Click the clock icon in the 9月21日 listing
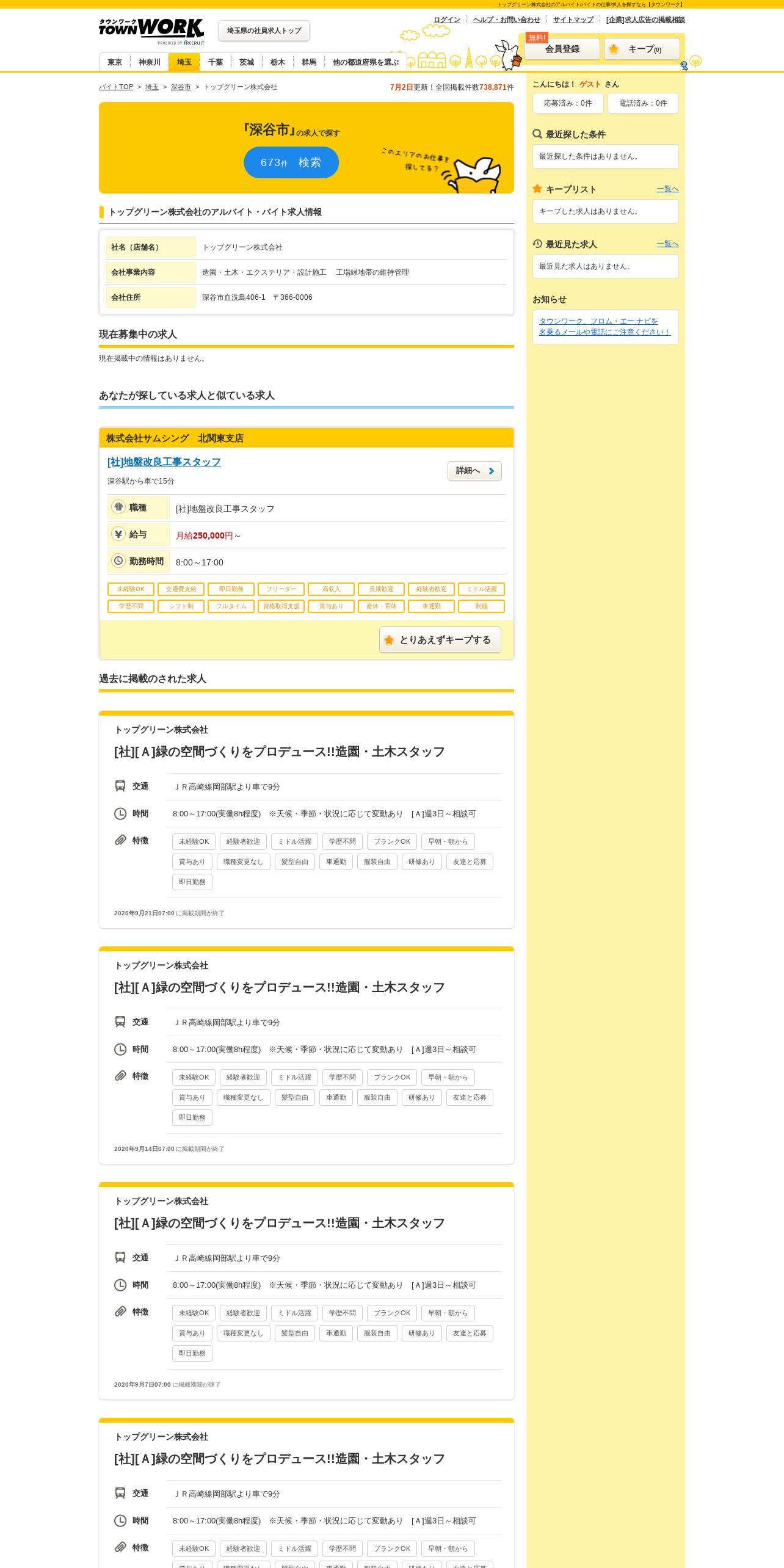The height and width of the screenshot is (1568, 784). coord(120,813)
